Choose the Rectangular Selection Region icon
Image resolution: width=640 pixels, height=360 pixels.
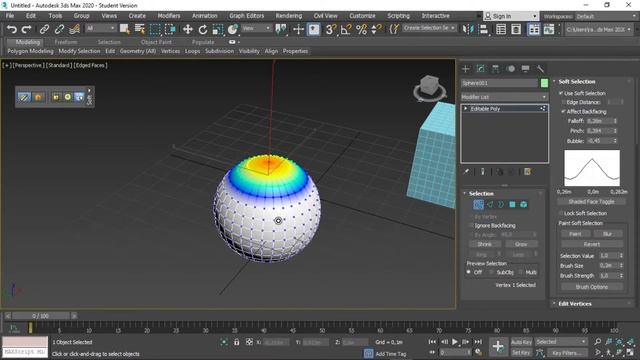tap(155, 29)
